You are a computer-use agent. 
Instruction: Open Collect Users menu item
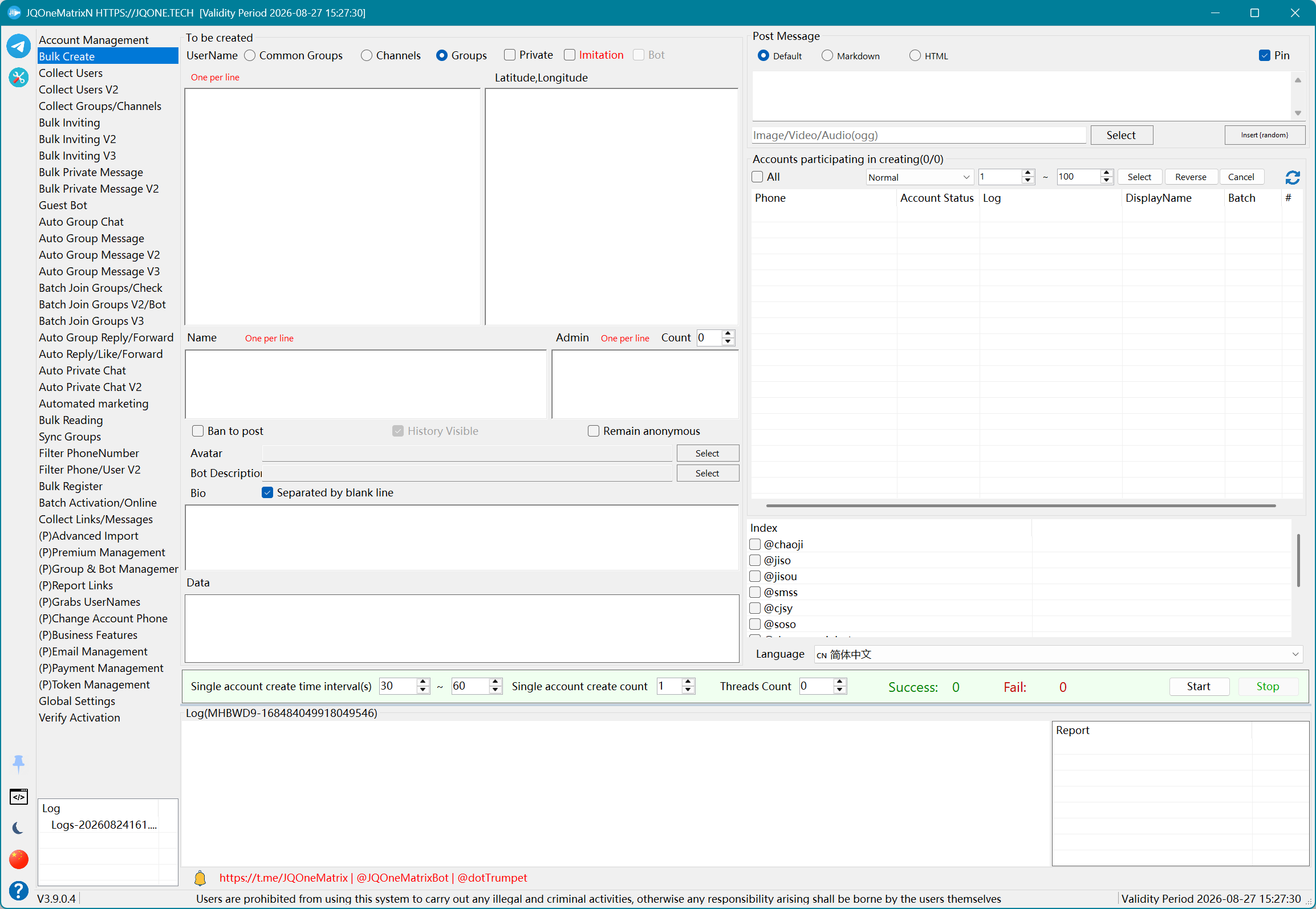(x=71, y=73)
